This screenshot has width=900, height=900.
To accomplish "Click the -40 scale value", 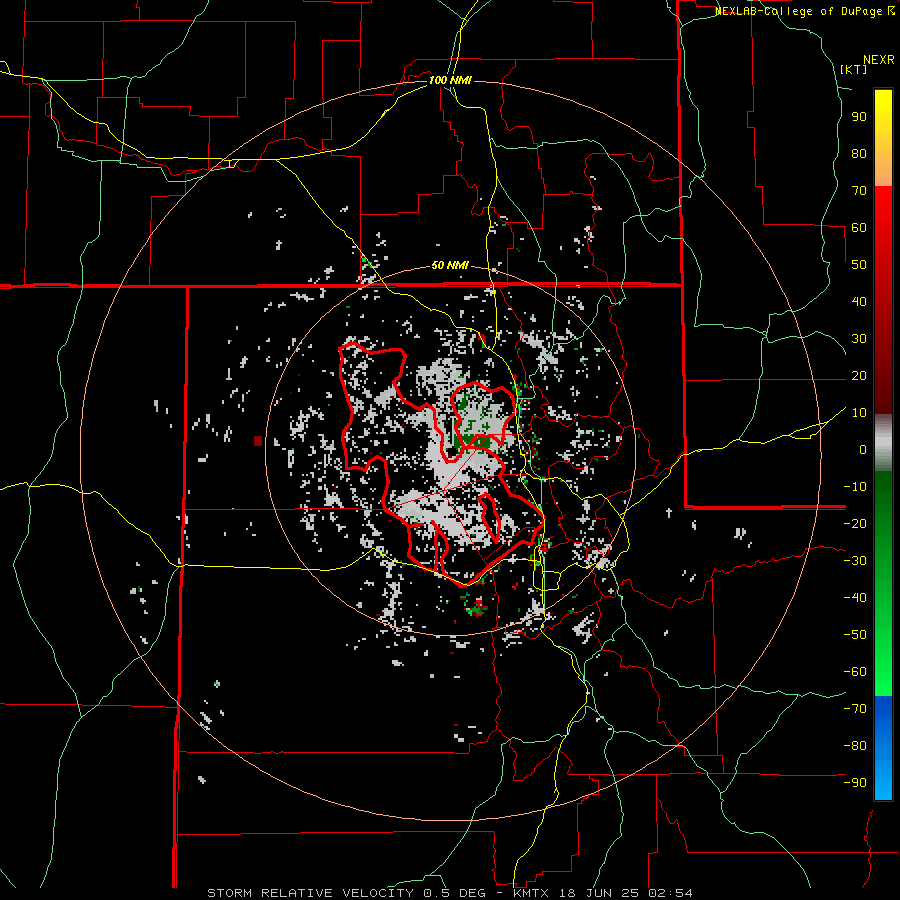I will 856,598.
